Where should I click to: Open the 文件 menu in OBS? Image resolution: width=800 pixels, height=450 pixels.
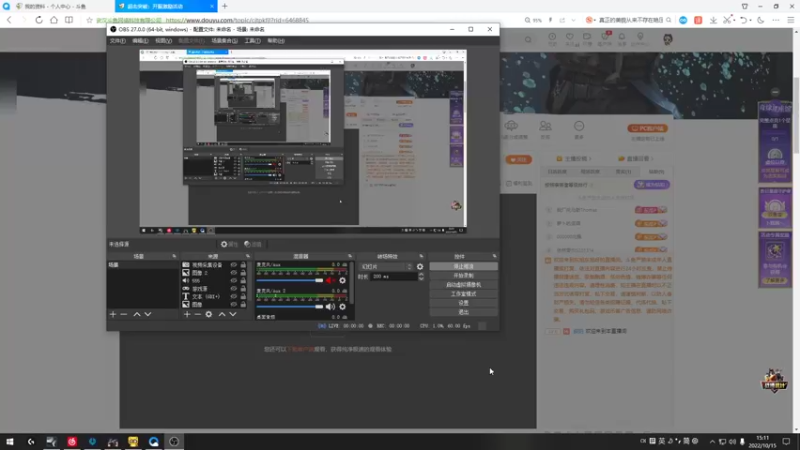click(x=117, y=41)
